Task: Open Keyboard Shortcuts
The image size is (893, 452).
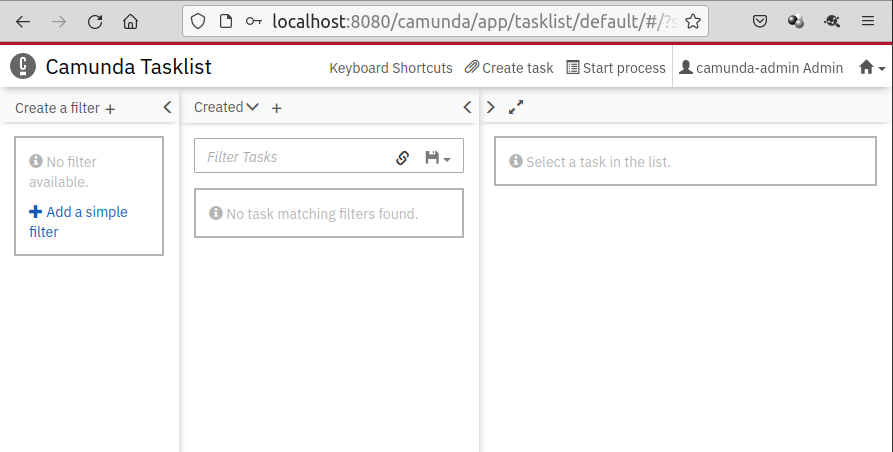Action: pyautogui.click(x=391, y=68)
